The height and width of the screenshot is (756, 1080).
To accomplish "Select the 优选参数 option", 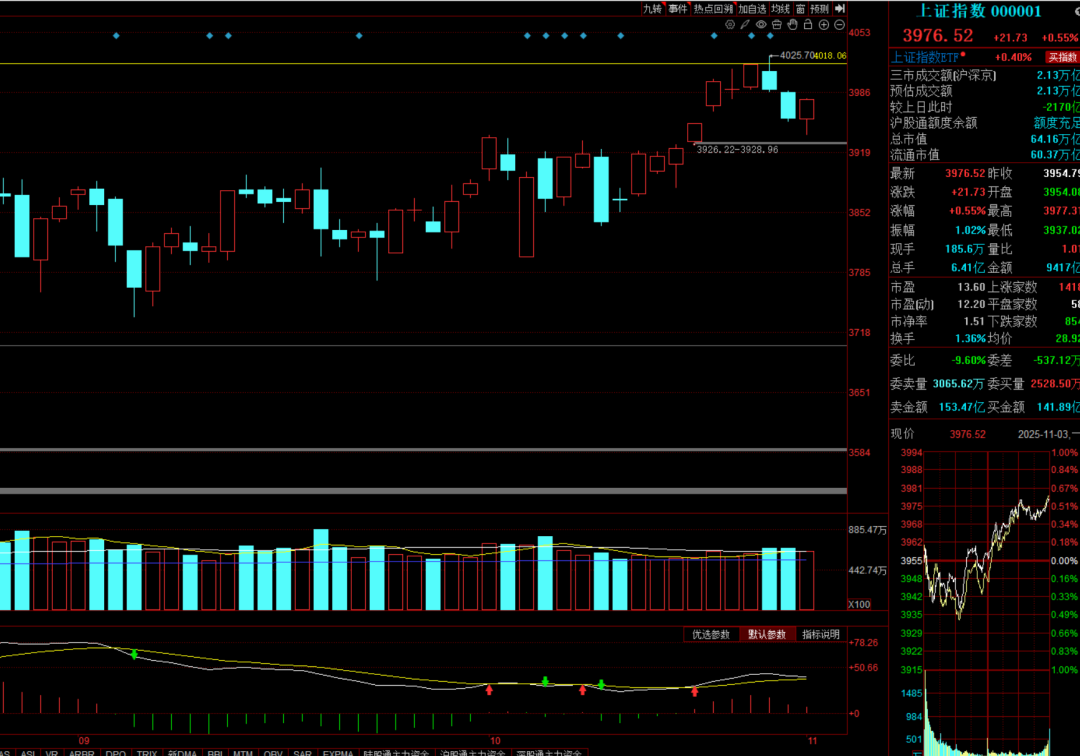I will pos(712,635).
